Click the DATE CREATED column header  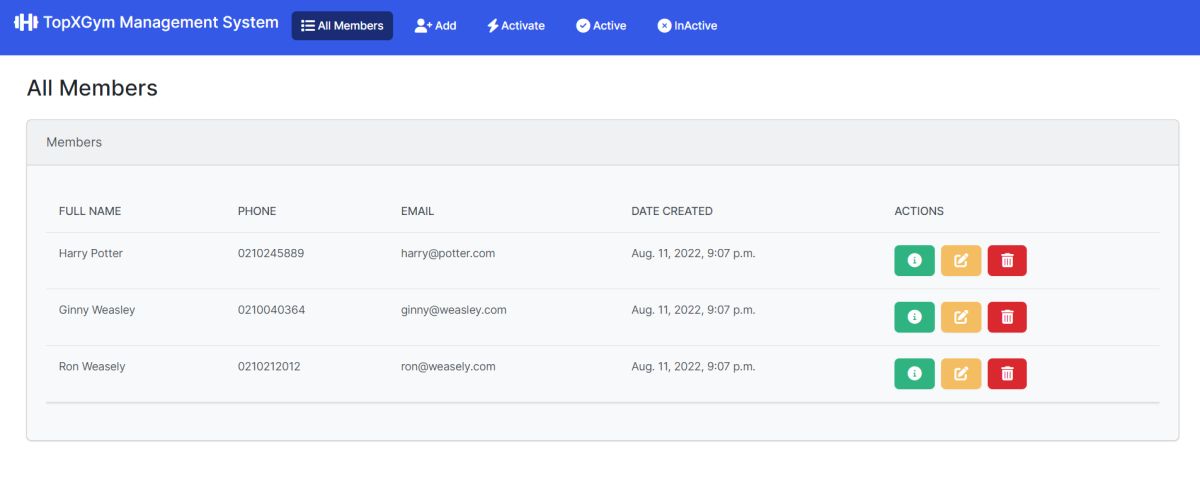coord(672,211)
